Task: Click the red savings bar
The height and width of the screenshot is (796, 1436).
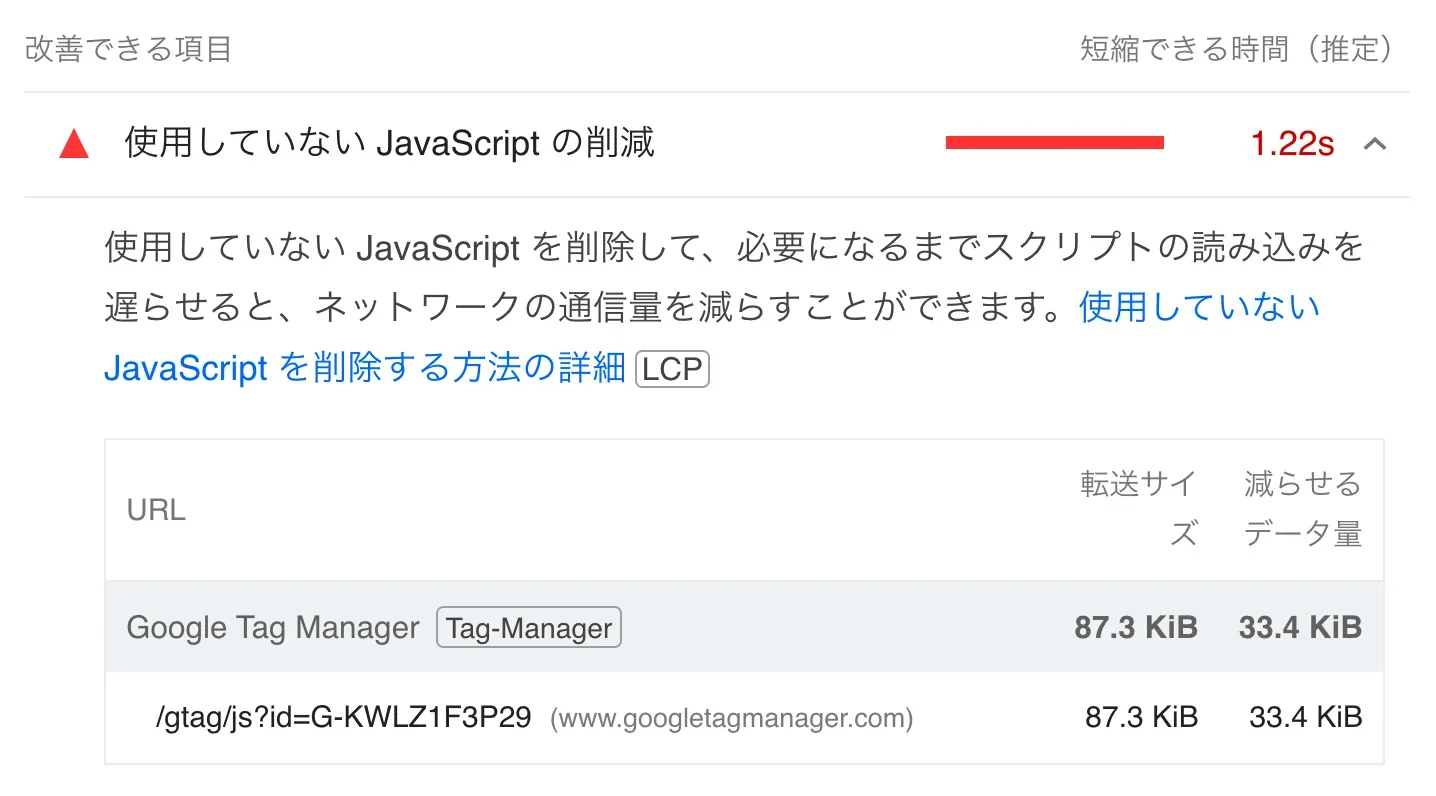Action: pos(1055,143)
